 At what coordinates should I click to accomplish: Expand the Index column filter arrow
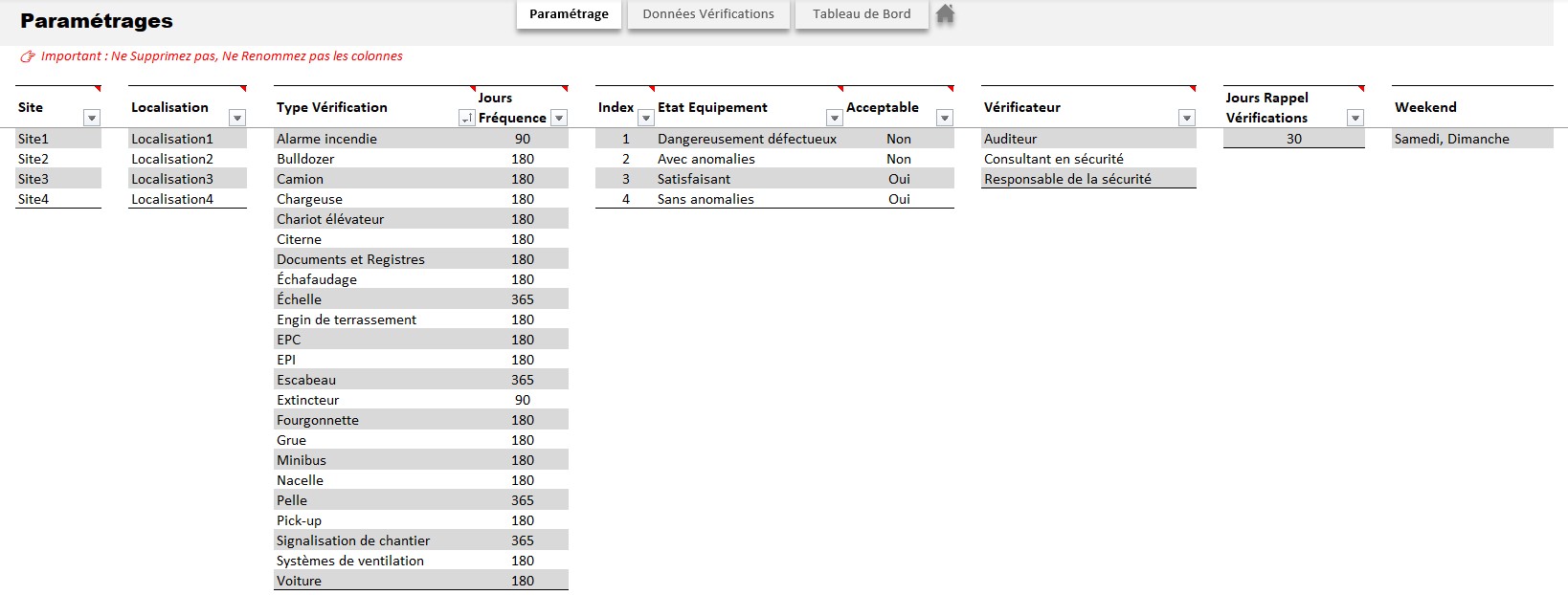pos(646,118)
